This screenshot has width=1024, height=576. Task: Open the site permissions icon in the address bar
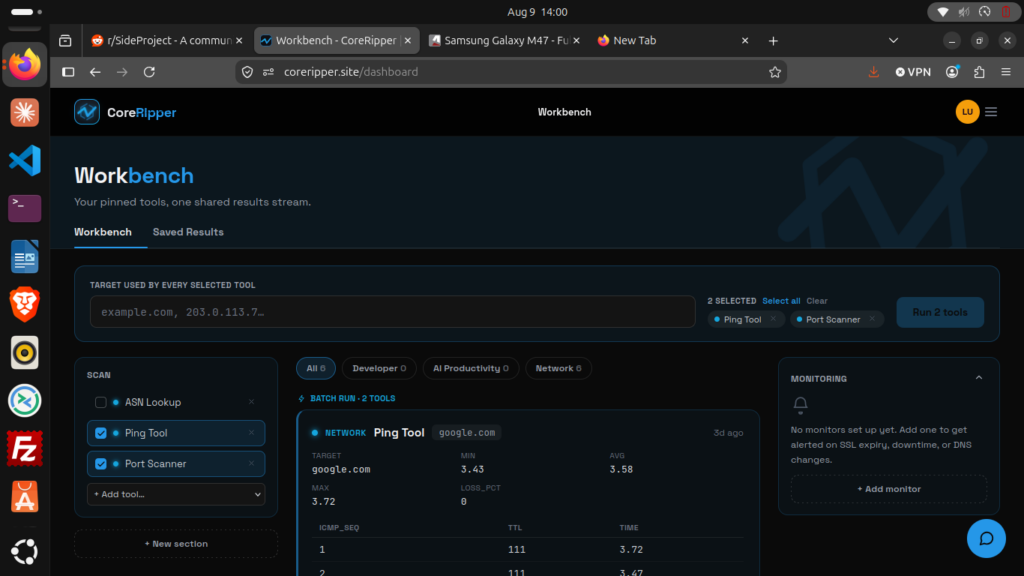pos(268,72)
